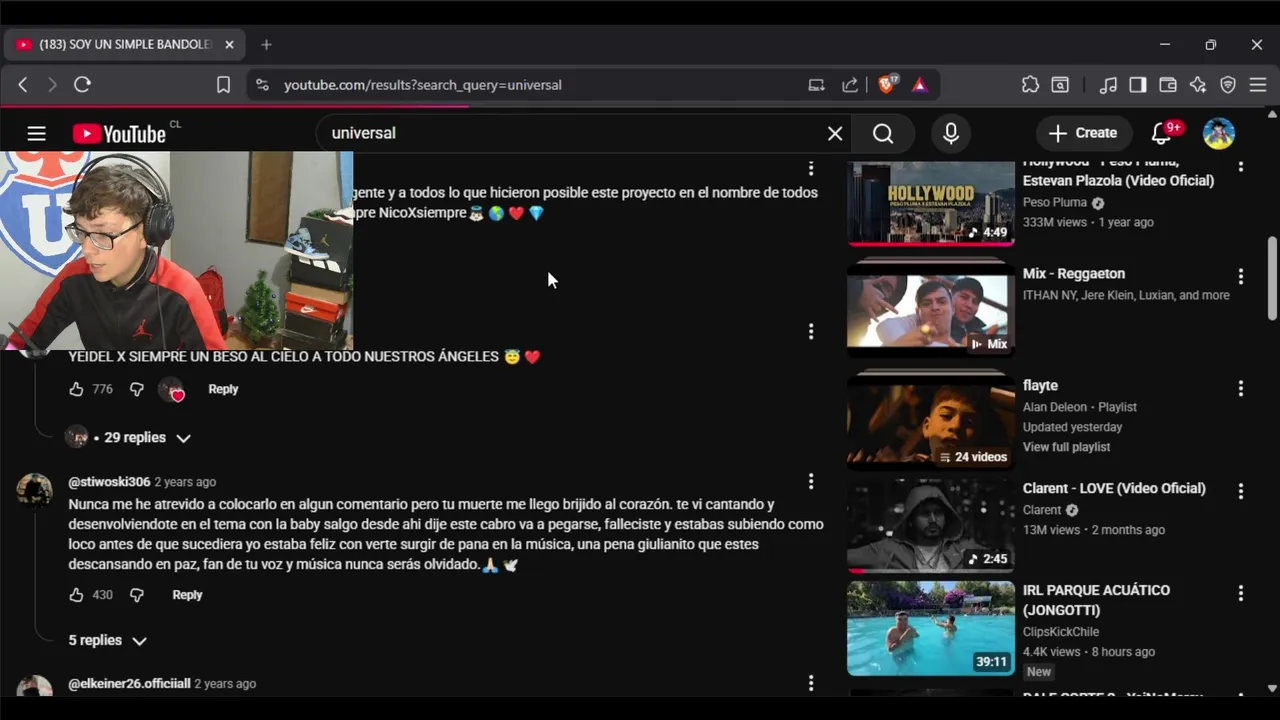This screenshot has height=720, width=1280.
Task: Like the YEIDEL X SIEMPRE comment
Action: coord(76,389)
